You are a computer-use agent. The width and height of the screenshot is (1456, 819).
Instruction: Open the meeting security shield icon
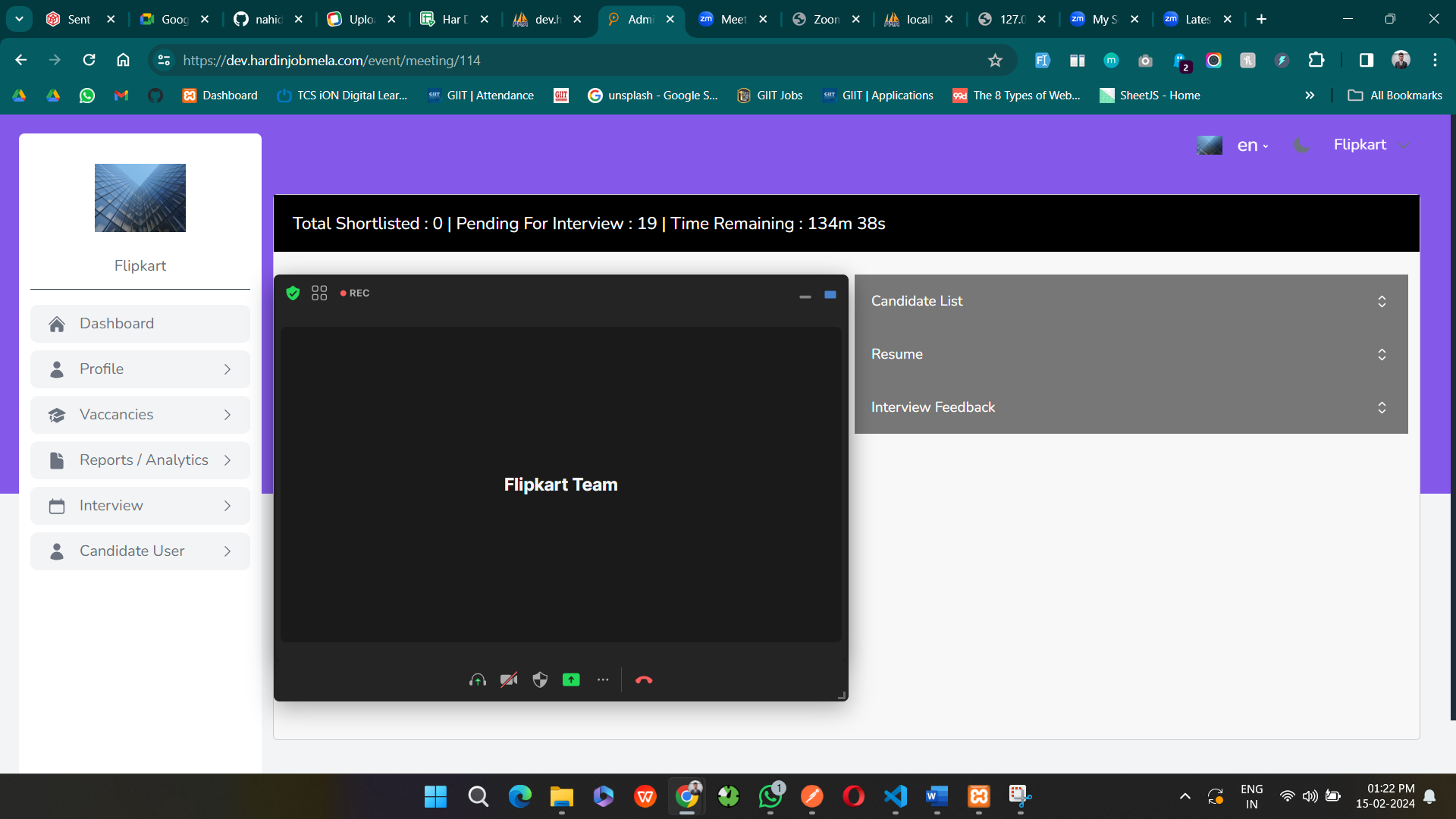pos(540,680)
